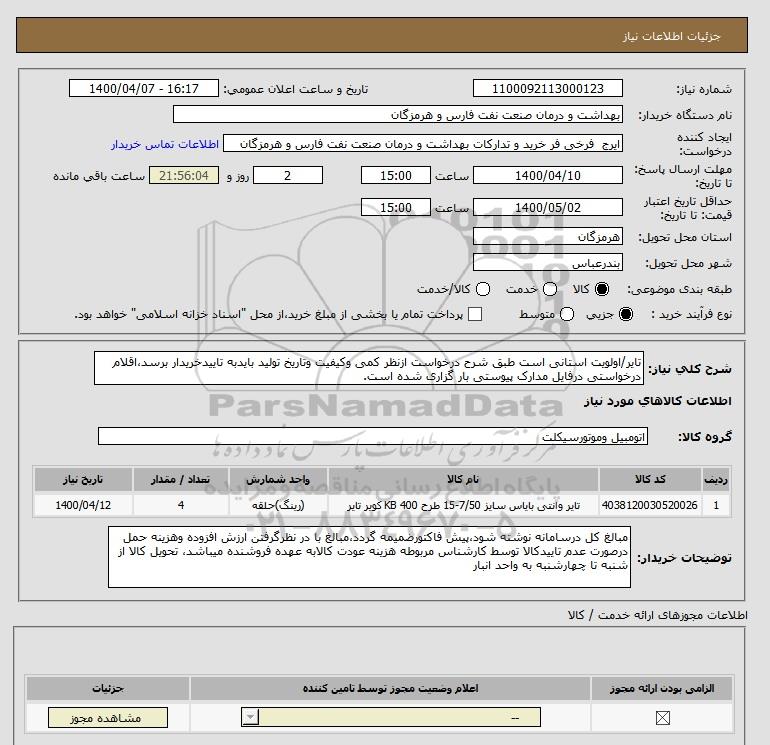The height and width of the screenshot is (745, 770).
Task: Click the buyer organization name field
Action: coord(398,114)
